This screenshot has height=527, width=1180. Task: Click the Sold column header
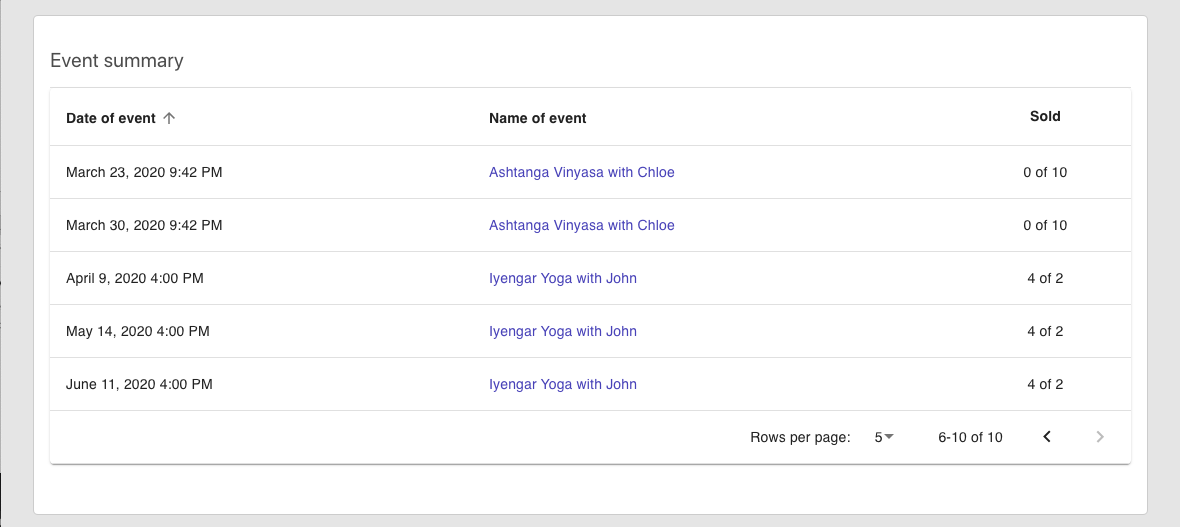pos(1045,116)
